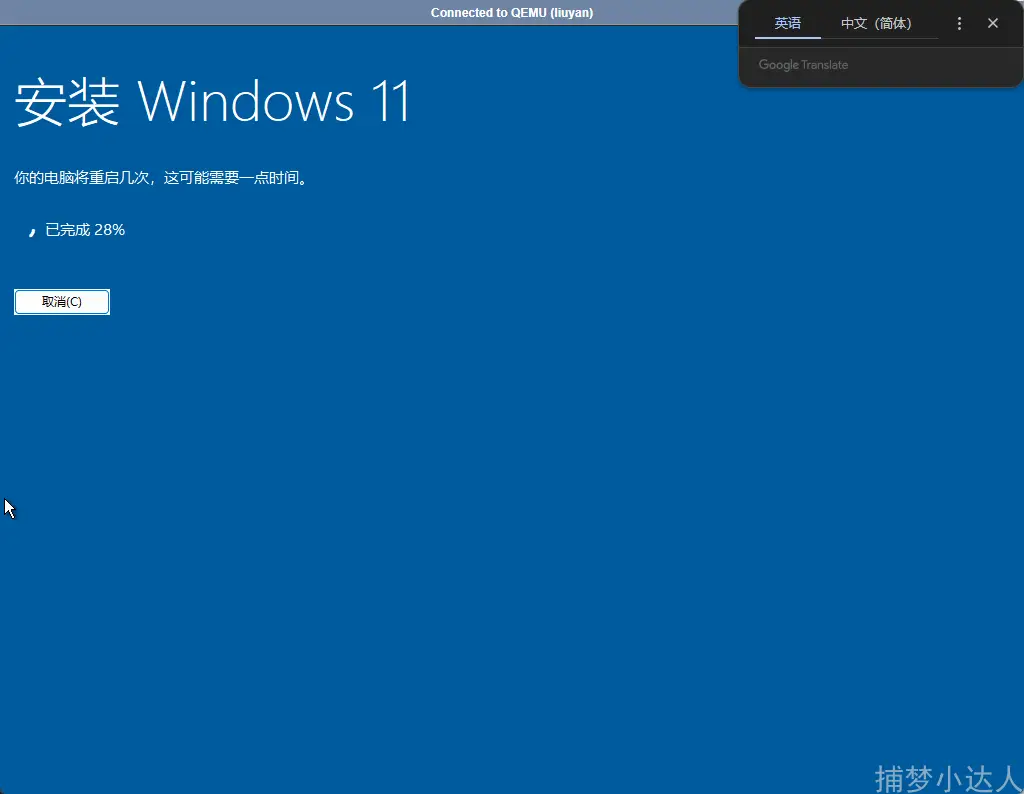Click the 28% percentage number

109,230
